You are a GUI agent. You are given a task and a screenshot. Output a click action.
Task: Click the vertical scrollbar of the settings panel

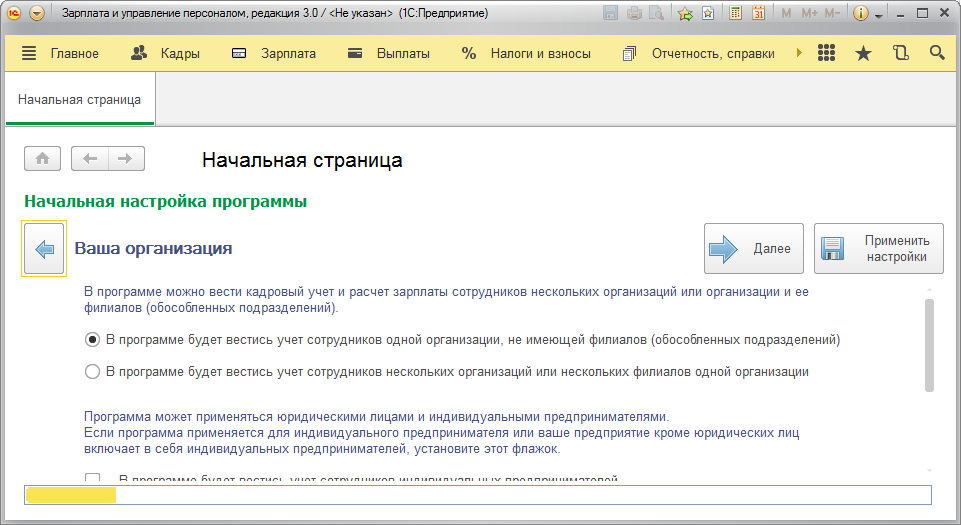tap(930, 344)
